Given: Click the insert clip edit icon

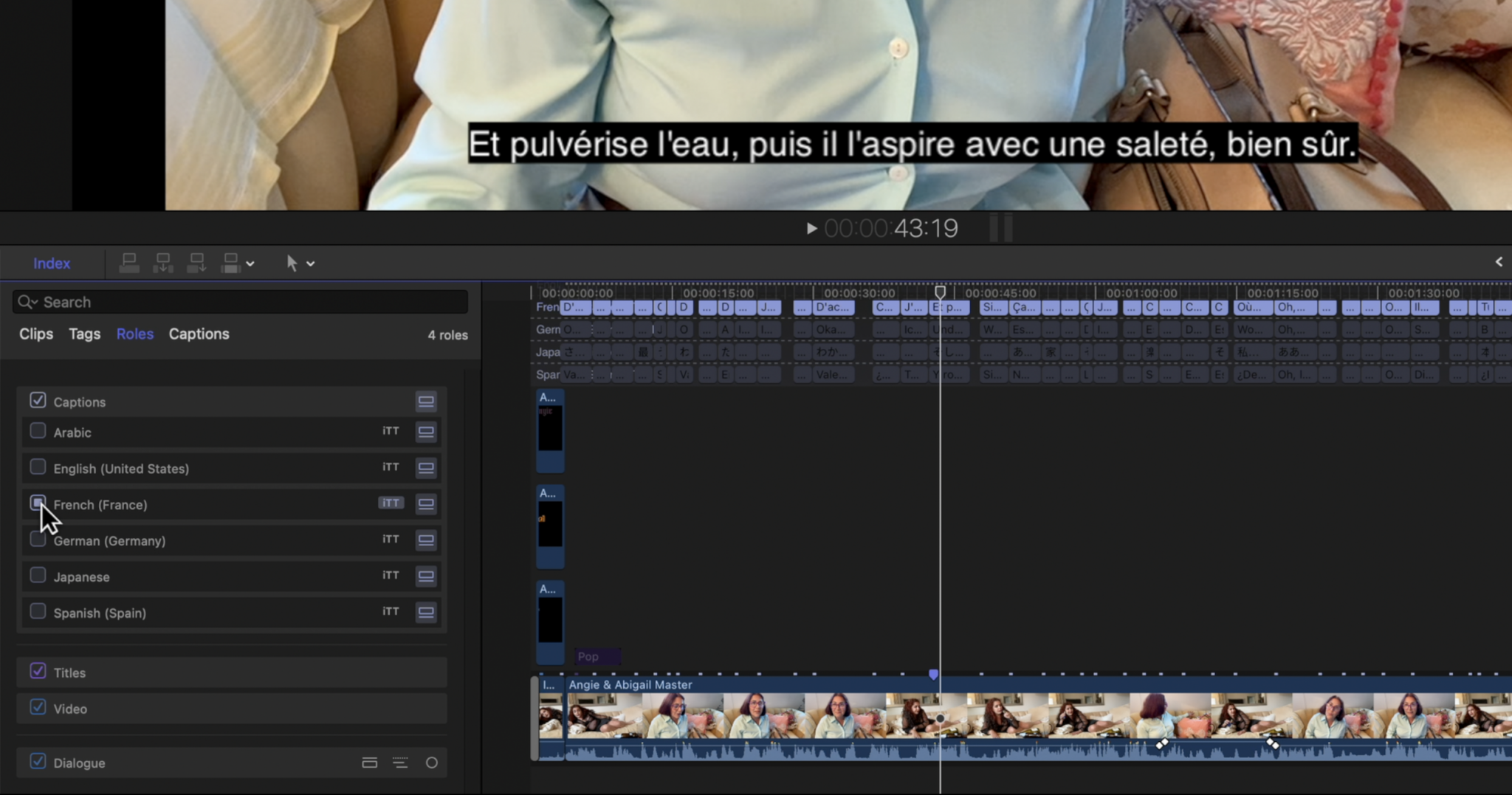Looking at the screenshot, I should (163, 263).
